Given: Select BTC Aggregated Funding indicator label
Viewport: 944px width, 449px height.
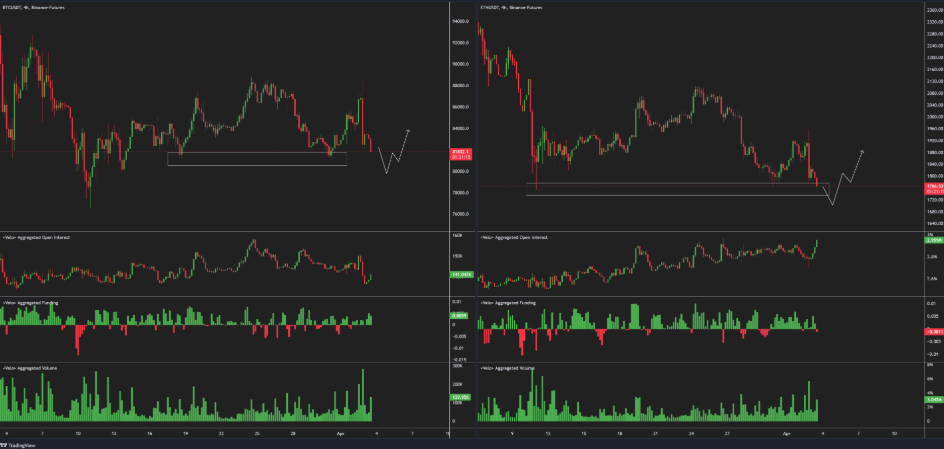Looking at the screenshot, I should coord(31,301).
